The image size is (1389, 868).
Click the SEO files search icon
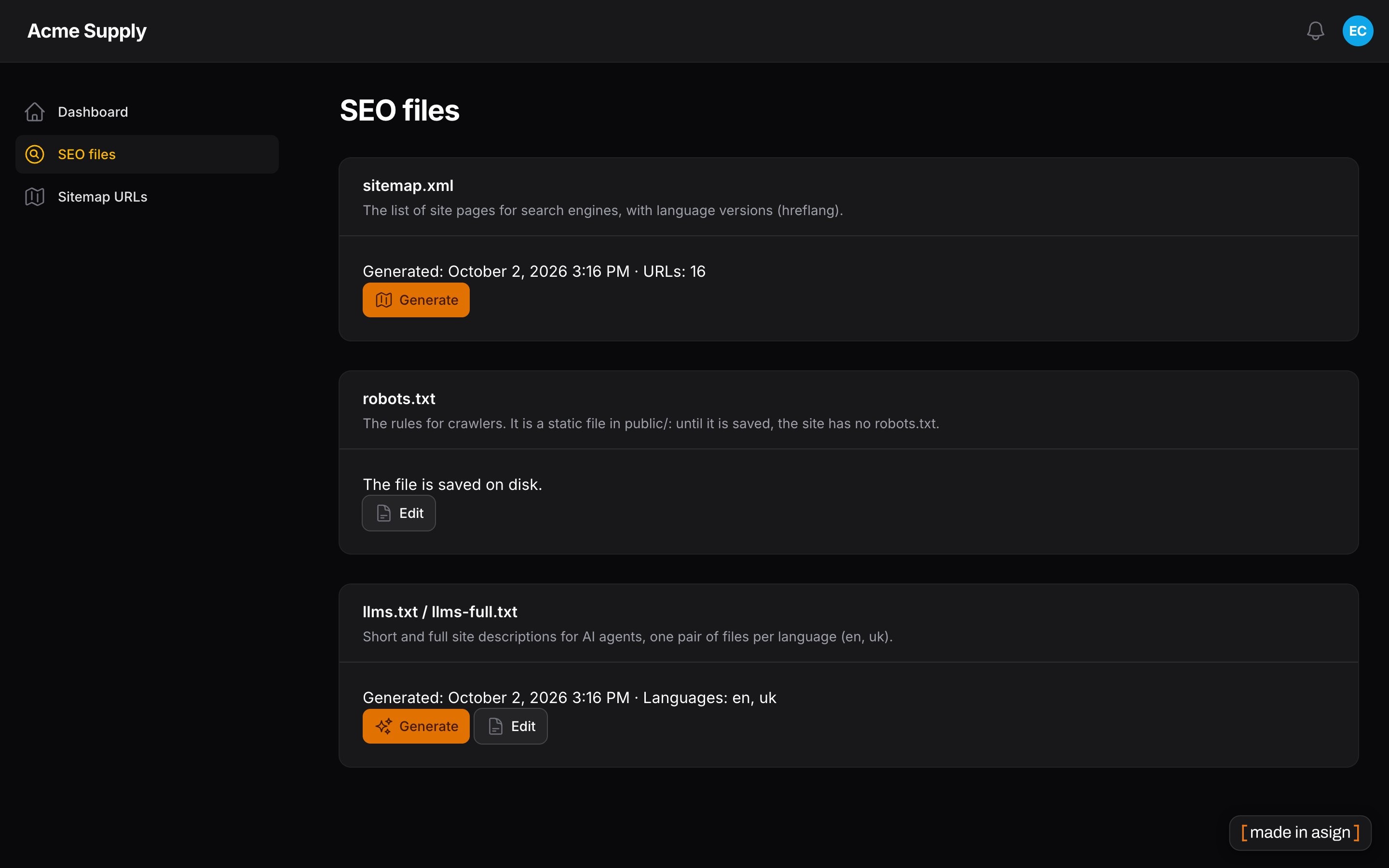click(35, 154)
